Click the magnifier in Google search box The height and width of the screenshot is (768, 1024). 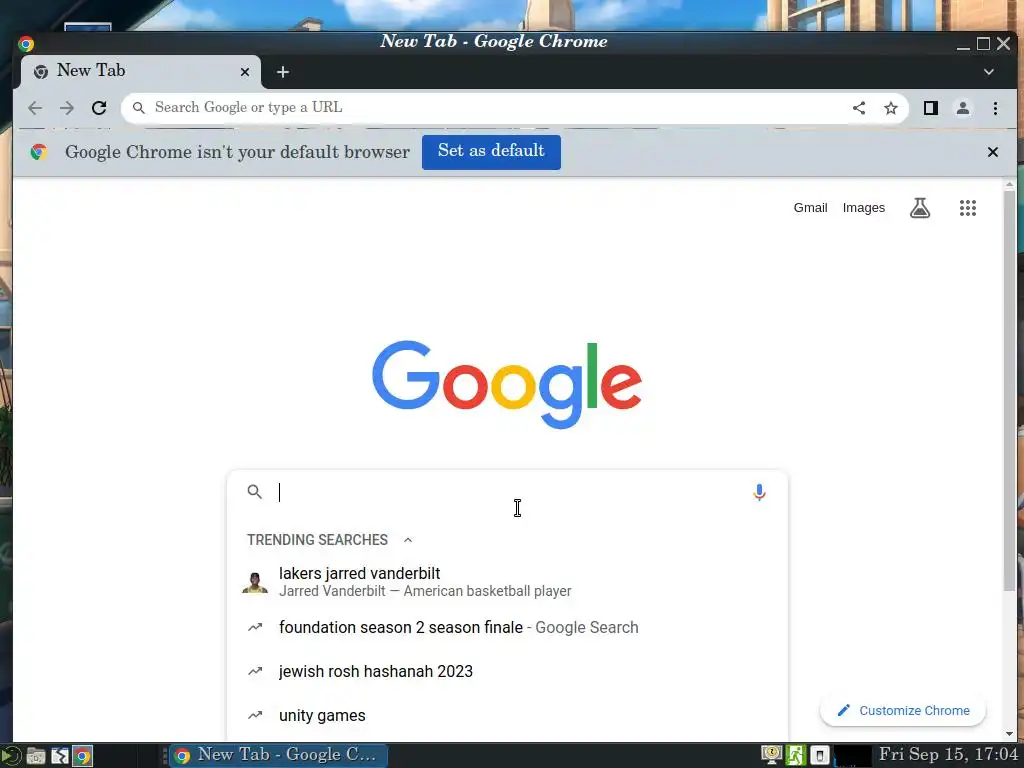255,492
